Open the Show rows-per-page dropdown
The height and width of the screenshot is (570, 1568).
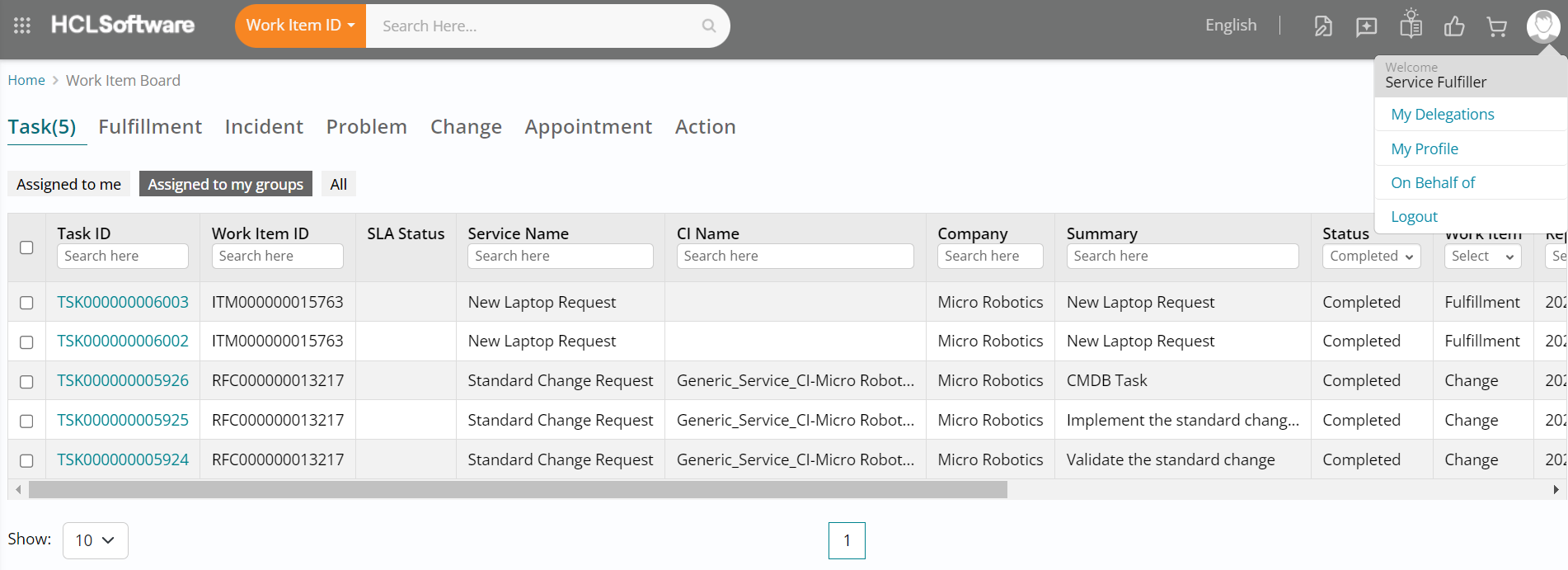(95, 540)
